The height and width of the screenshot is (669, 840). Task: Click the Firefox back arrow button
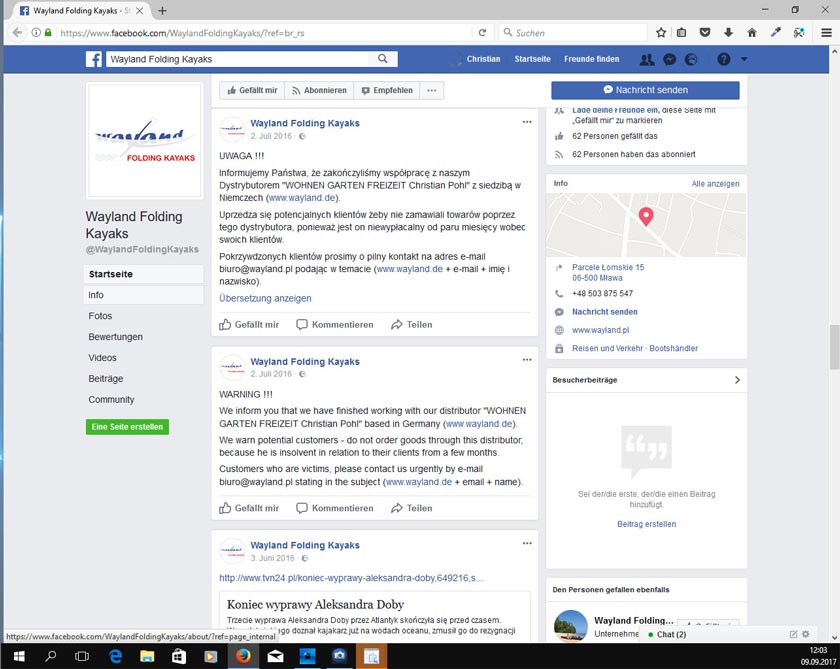point(17,33)
